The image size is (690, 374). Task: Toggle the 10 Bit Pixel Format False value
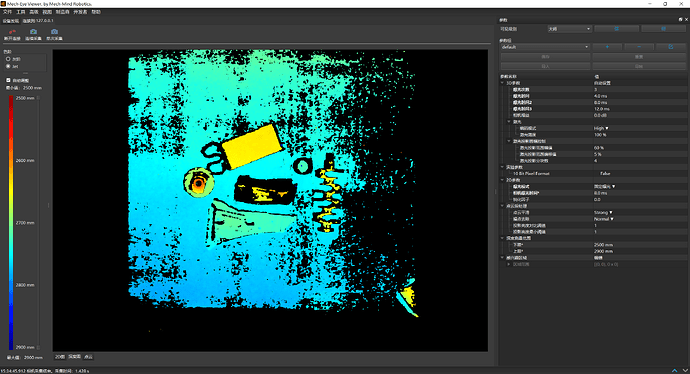(x=605, y=173)
